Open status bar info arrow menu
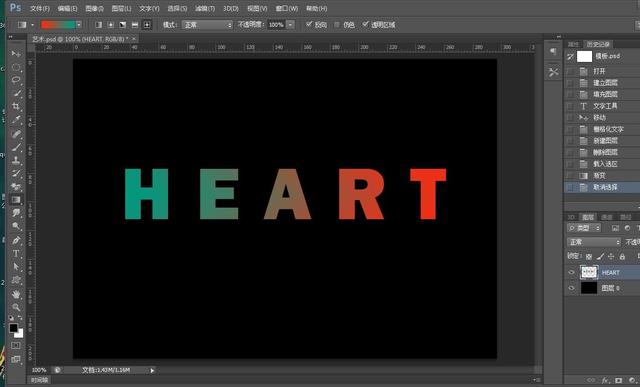 pyautogui.click(x=152, y=370)
